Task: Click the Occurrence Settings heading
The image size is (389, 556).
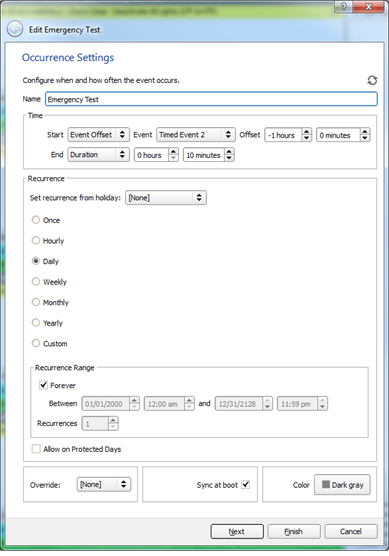Action: (68, 57)
